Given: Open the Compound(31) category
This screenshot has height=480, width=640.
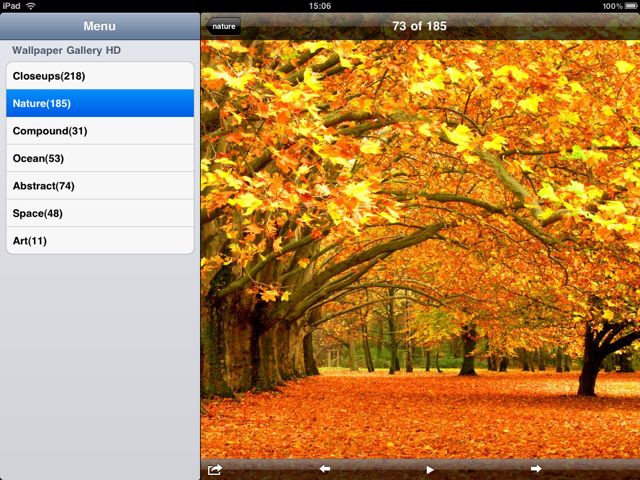Looking at the screenshot, I should pos(100,131).
